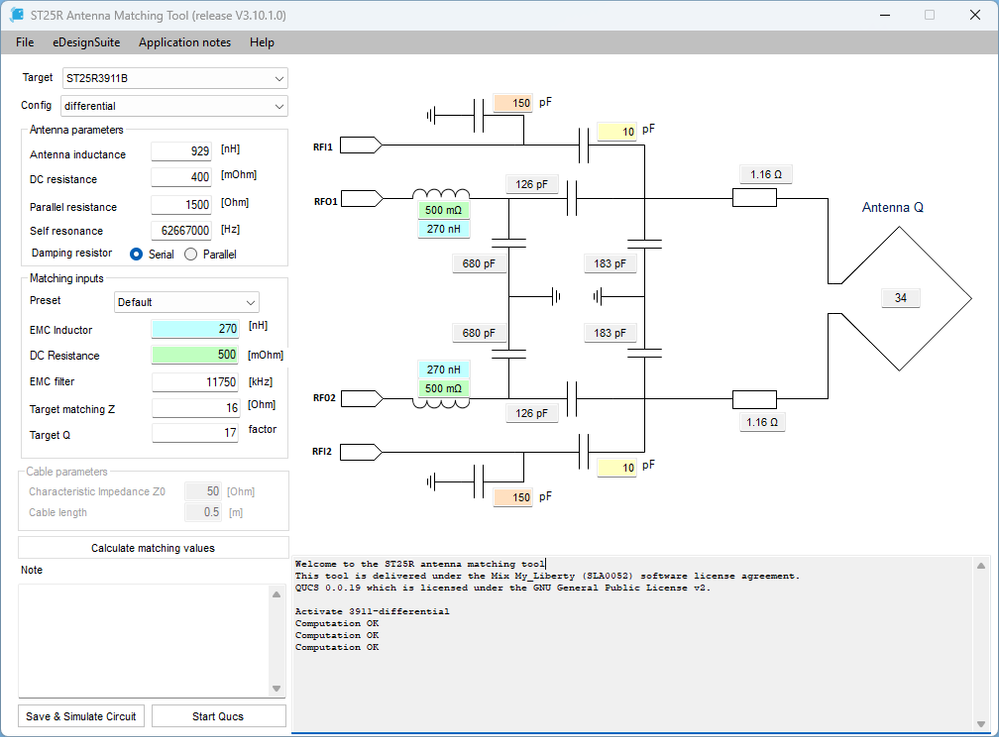999x737 pixels.
Task: Click the RFO1 270 nH inductor label
Action: tap(443, 229)
